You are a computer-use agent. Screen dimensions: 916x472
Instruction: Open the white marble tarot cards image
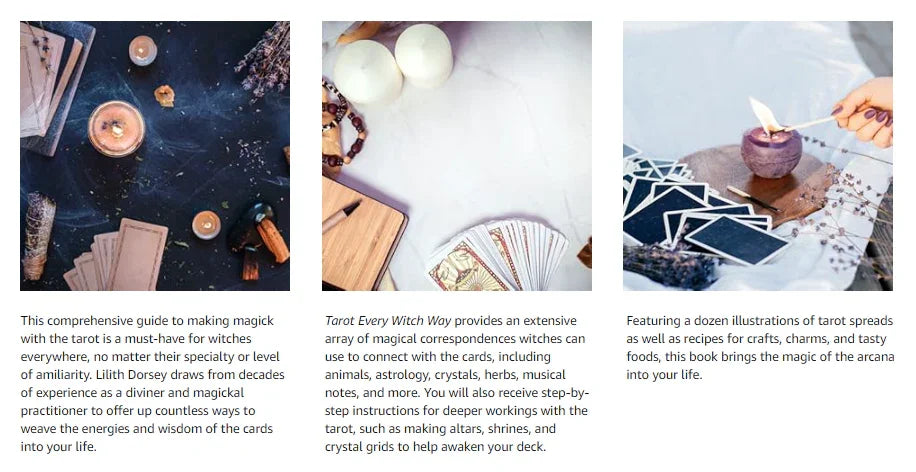coord(456,156)
